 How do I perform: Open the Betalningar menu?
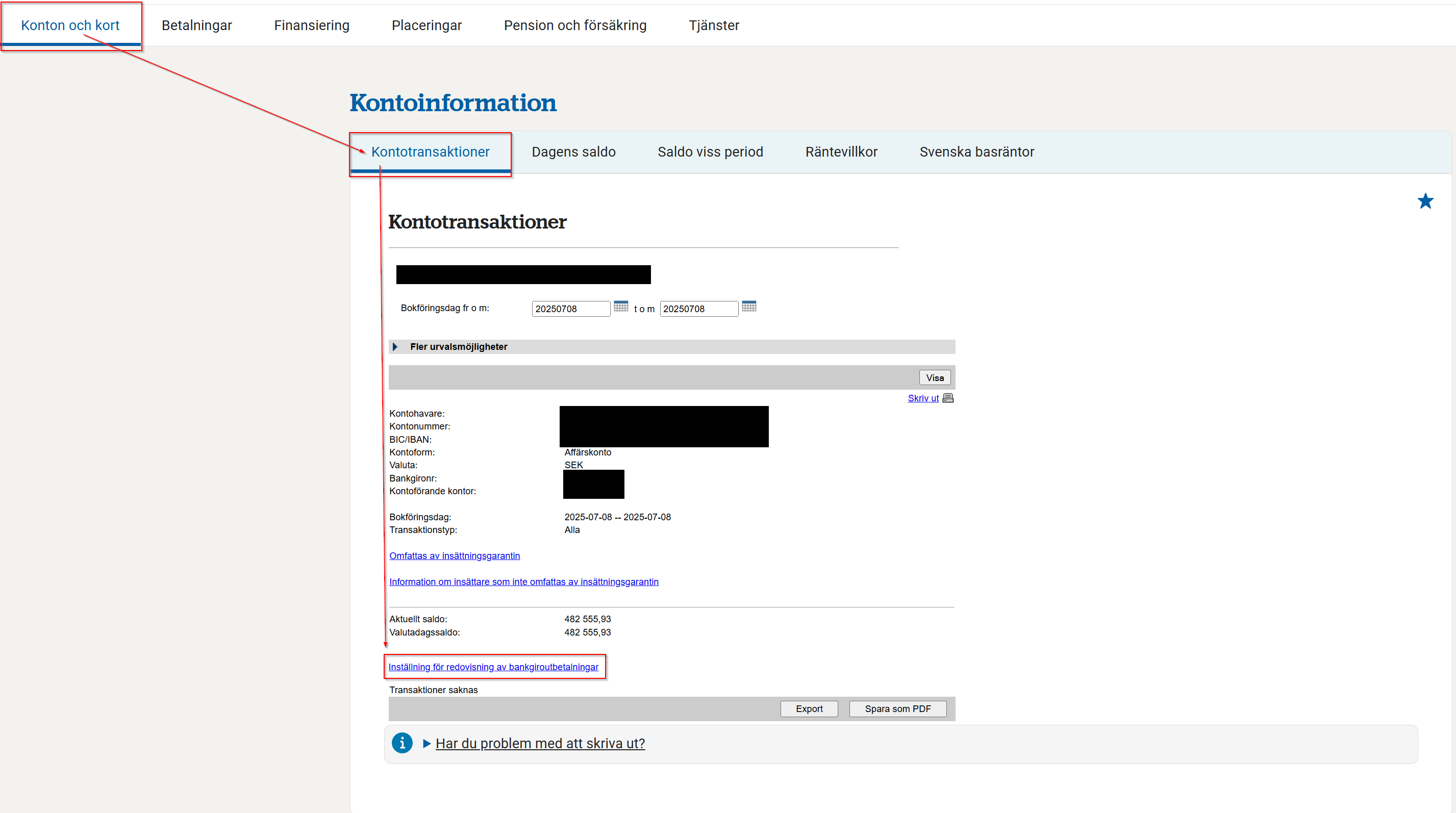point(197,26)
